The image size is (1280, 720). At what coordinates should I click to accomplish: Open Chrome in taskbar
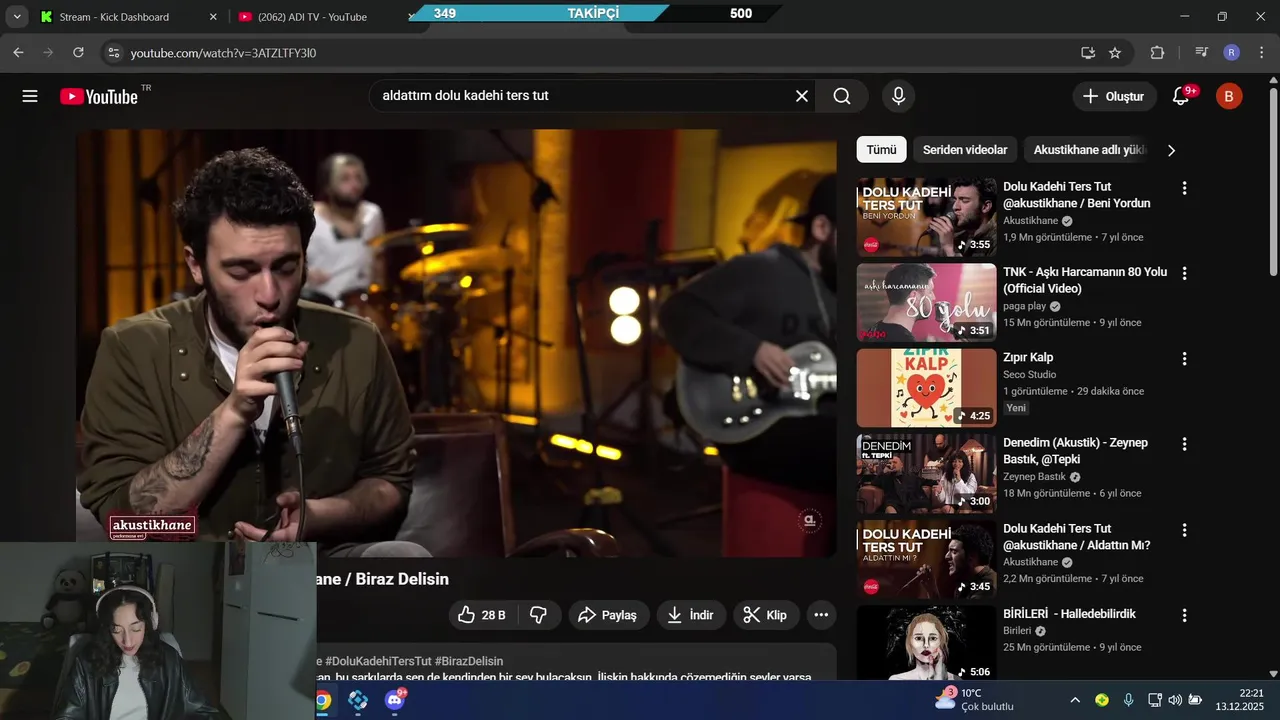pyautogui.click(x=323, y=700)
